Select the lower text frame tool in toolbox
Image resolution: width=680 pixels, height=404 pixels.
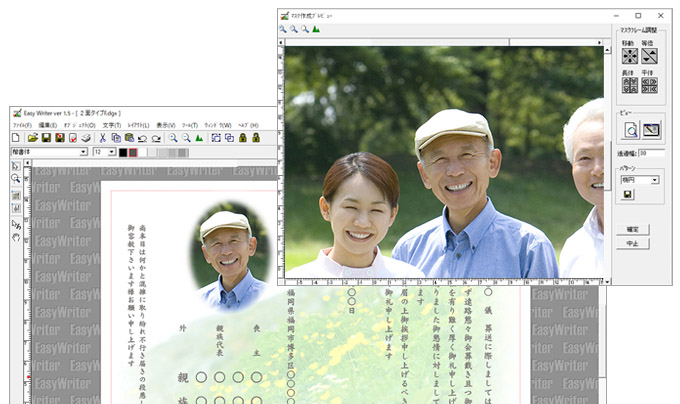point(16,208)
